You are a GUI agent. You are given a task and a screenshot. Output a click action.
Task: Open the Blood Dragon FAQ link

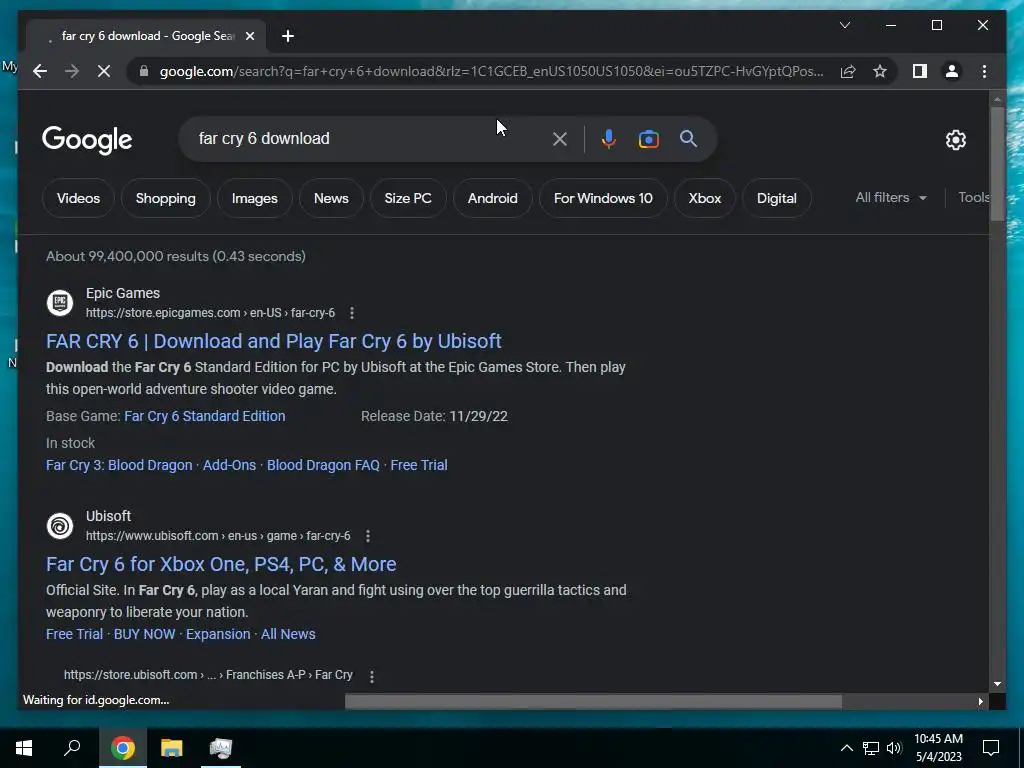(323, 465)
